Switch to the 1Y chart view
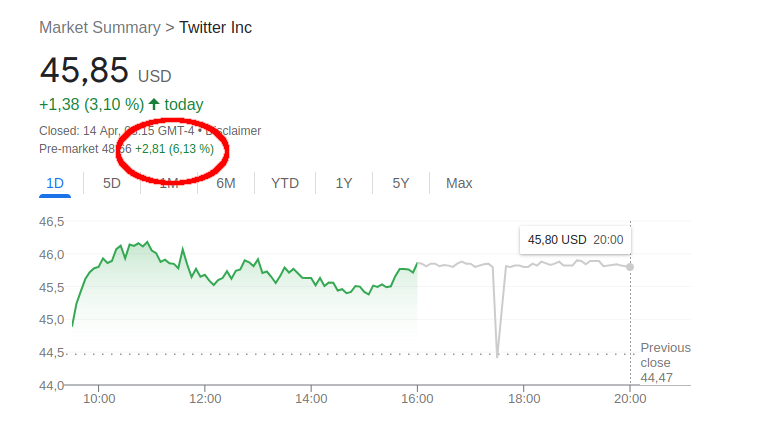 click(344, 183)
